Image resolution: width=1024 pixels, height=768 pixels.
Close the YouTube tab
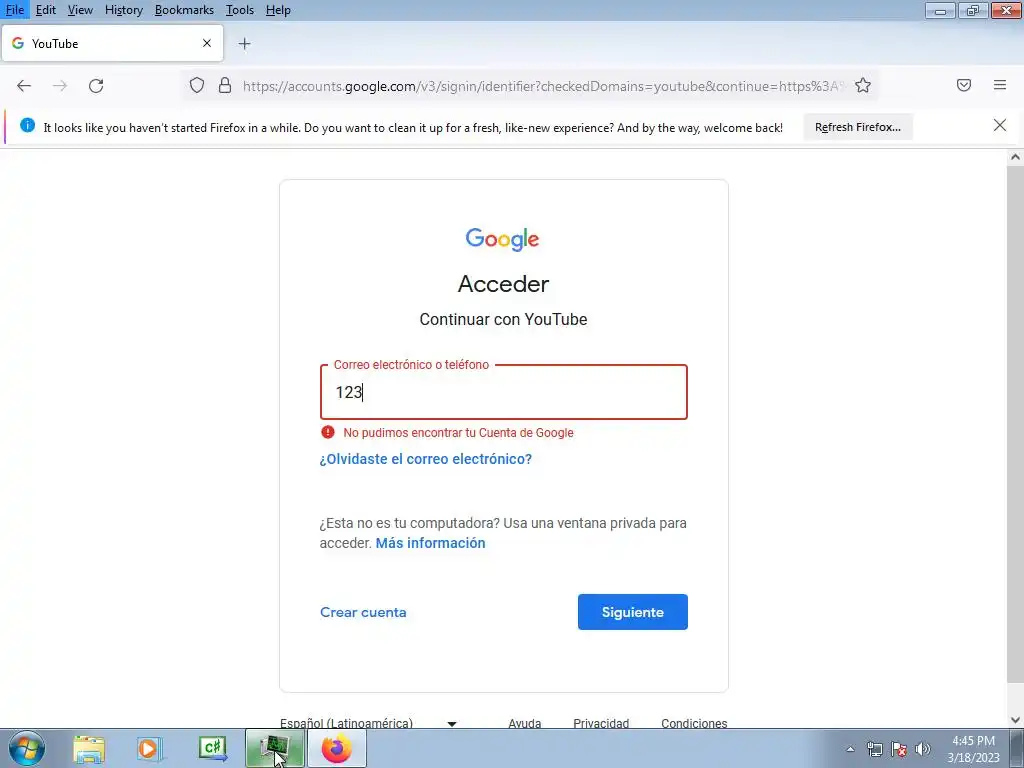pyautogui.click(x=207, y=43)
